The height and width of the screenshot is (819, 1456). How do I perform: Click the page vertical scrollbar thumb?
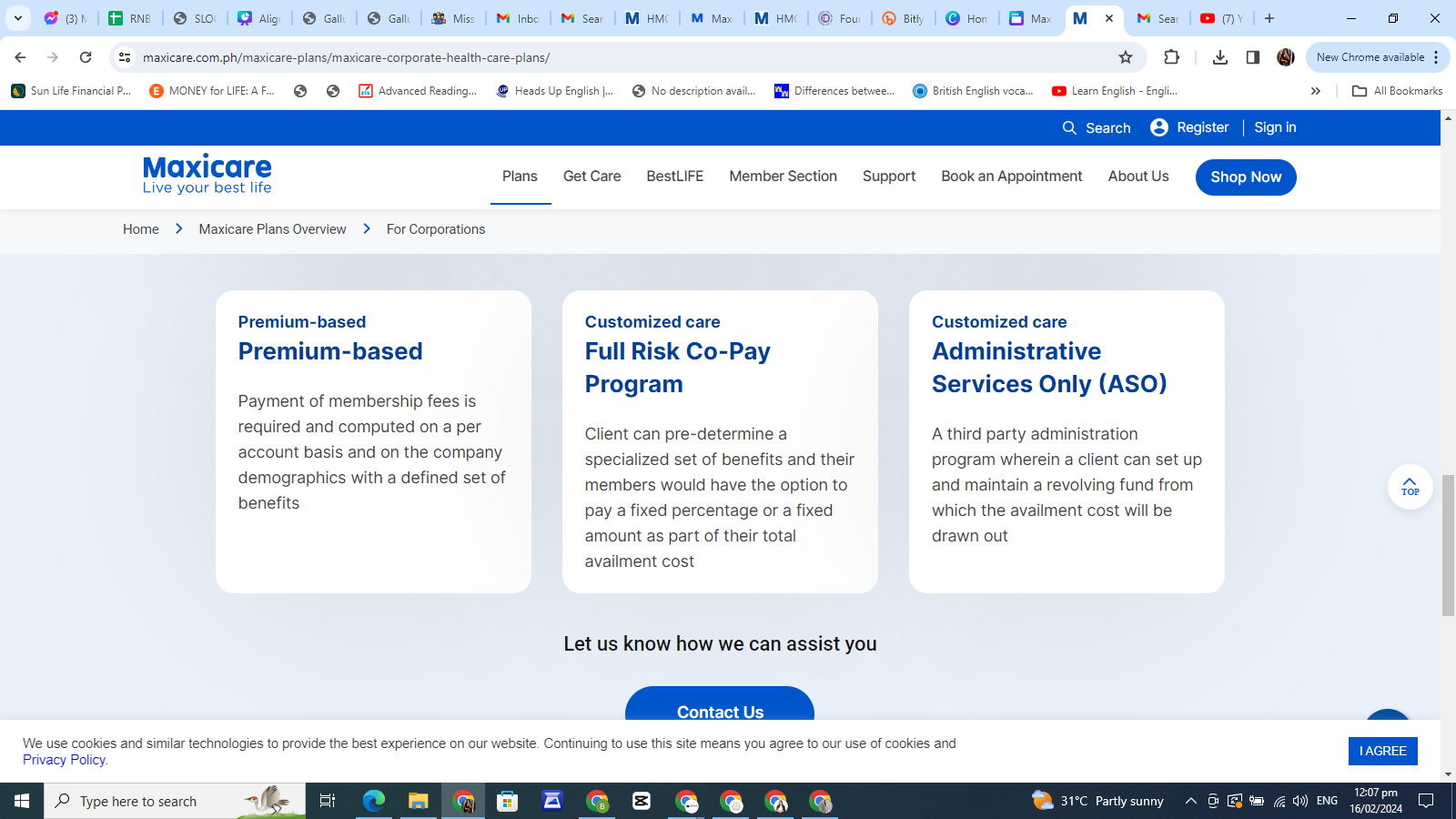click(x=1448, y=546)
